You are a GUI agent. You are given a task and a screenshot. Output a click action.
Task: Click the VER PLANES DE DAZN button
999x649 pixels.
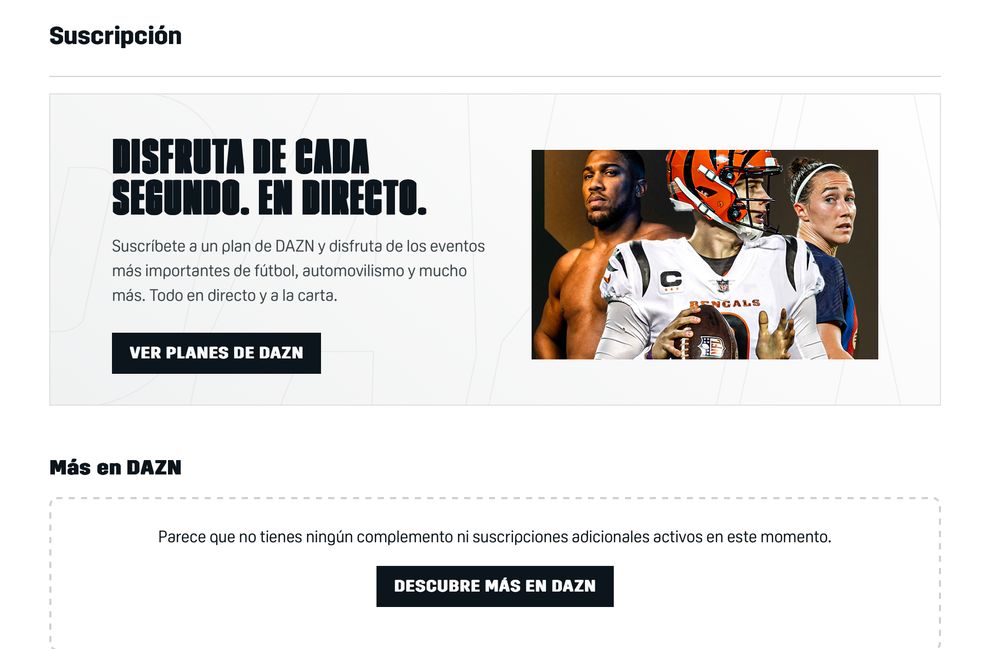[x=216, y=353]
